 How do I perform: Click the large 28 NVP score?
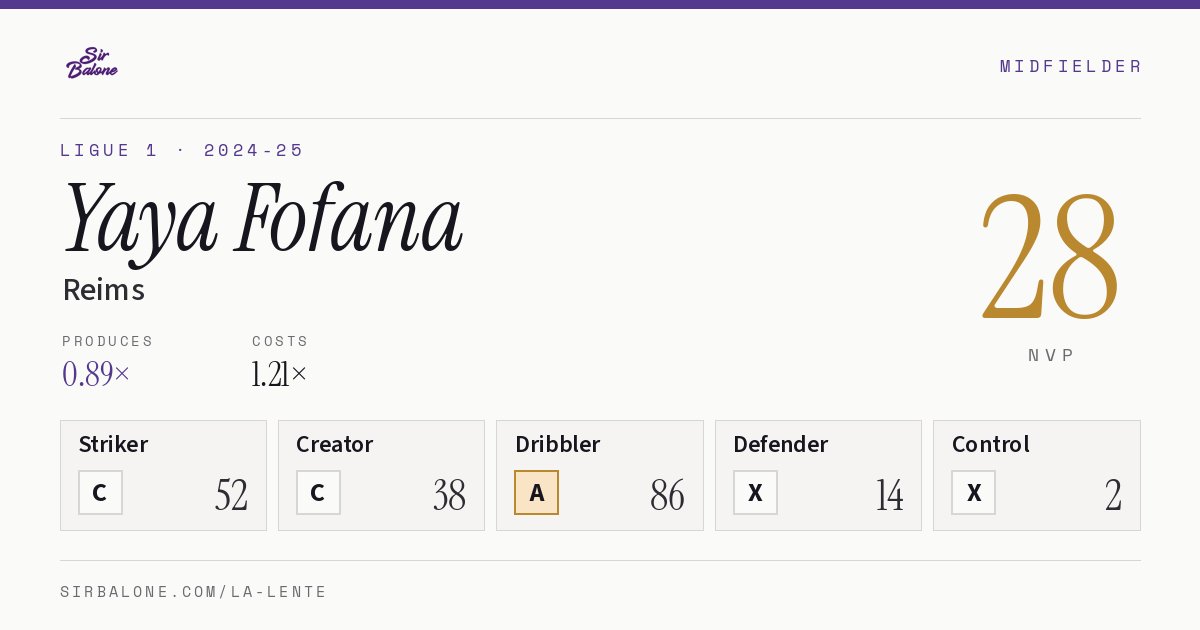pyautogui.click(x=1049, y=255)
